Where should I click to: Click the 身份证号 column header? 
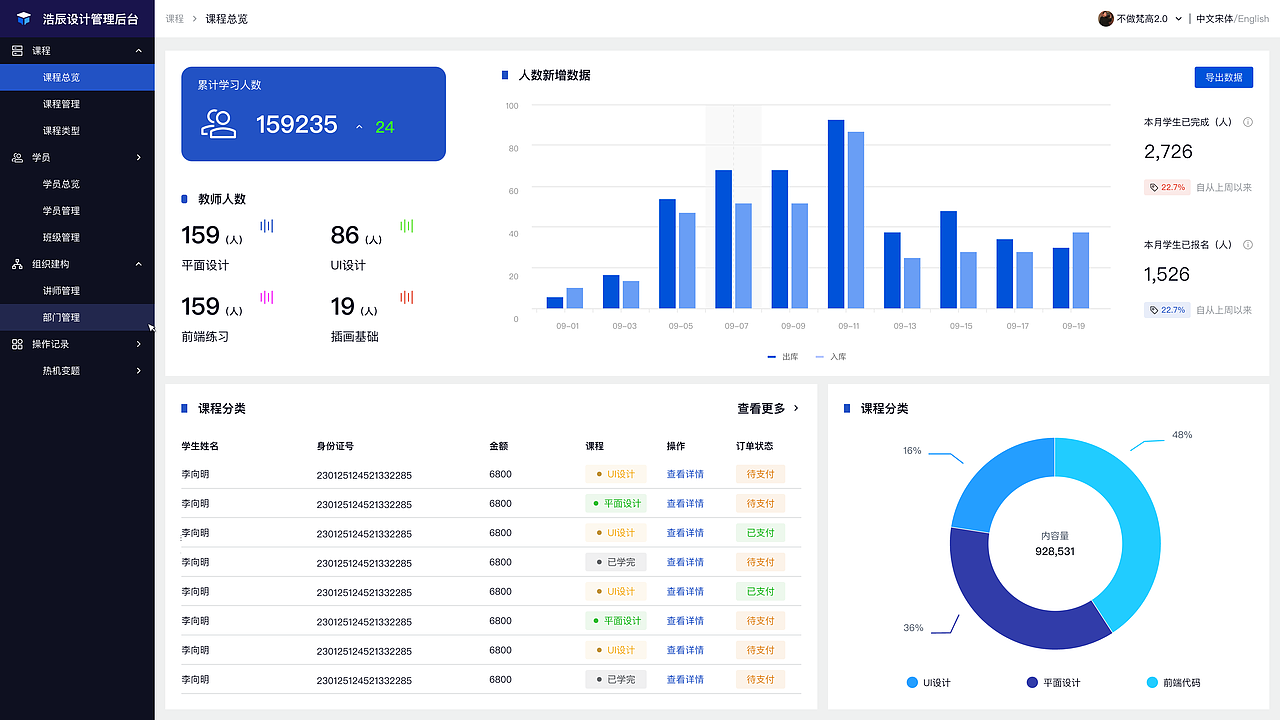pos(335,446)
